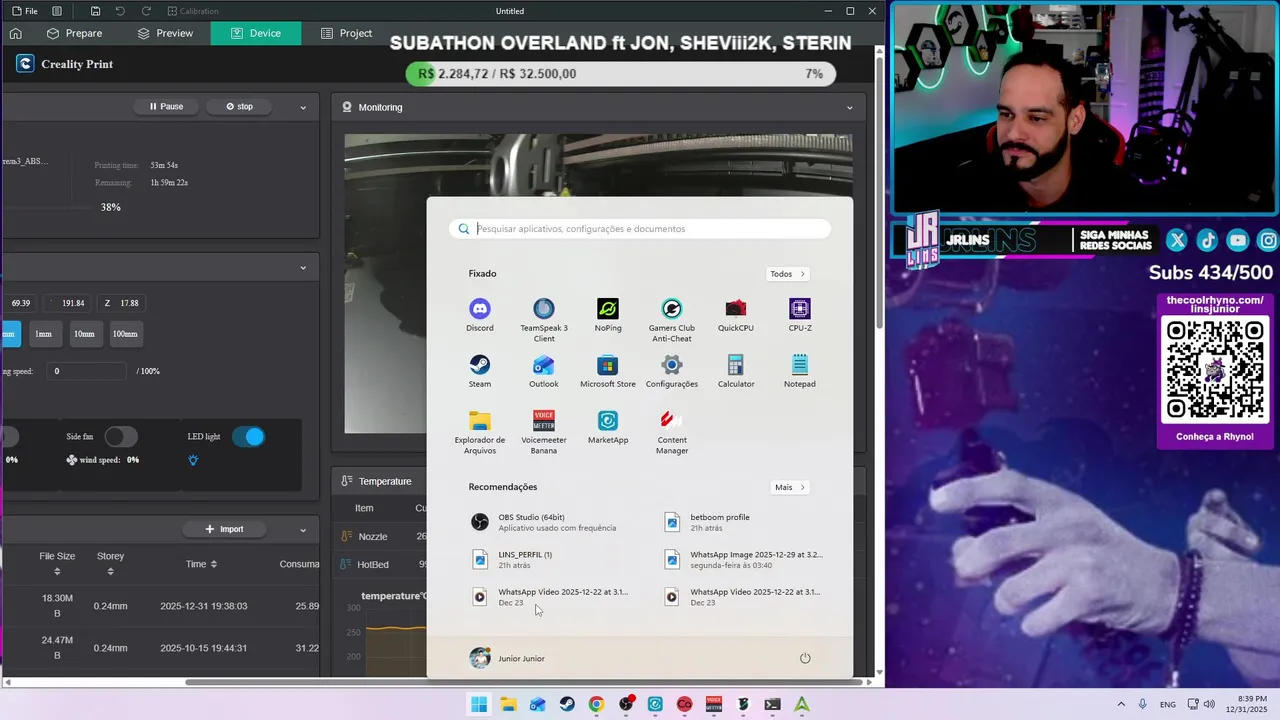Open File Explorer from taskbar

[508, 704]
